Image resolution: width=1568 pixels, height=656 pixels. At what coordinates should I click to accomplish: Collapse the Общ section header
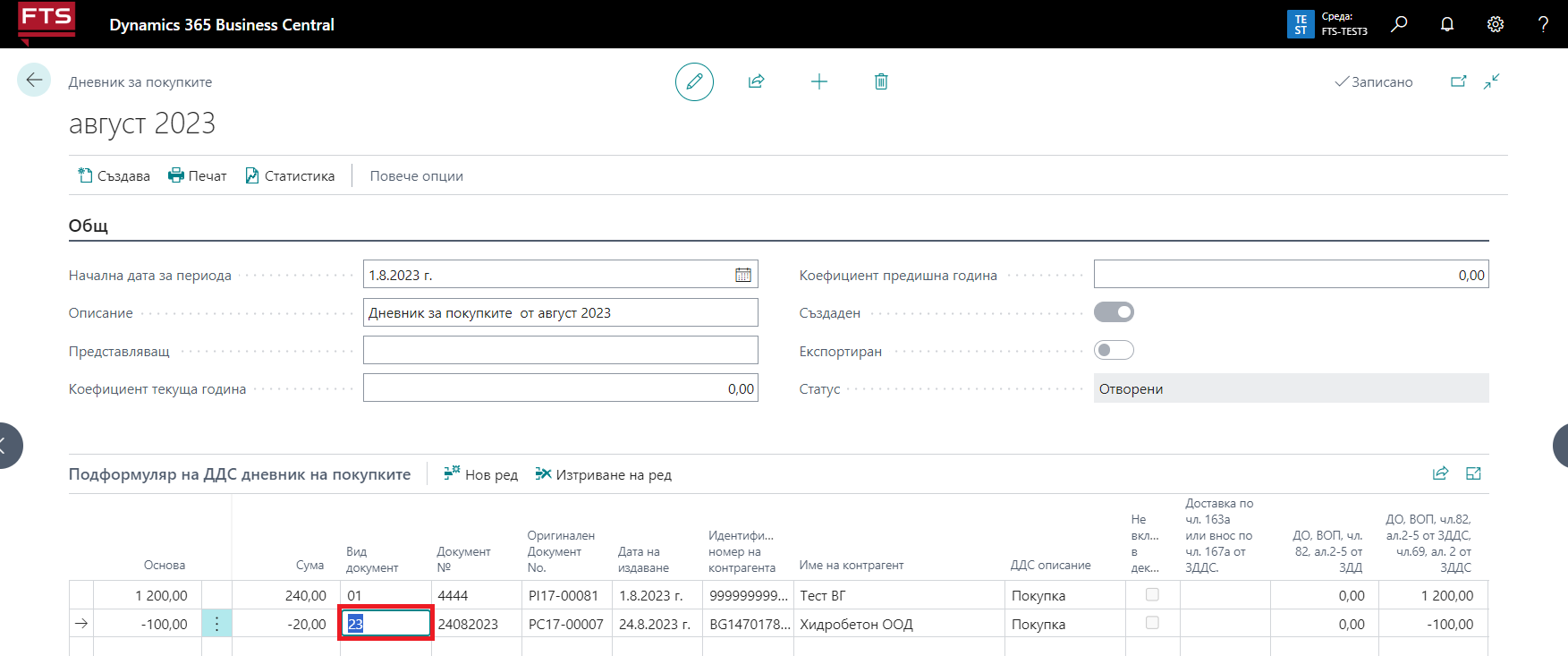[x=89, y=226]
